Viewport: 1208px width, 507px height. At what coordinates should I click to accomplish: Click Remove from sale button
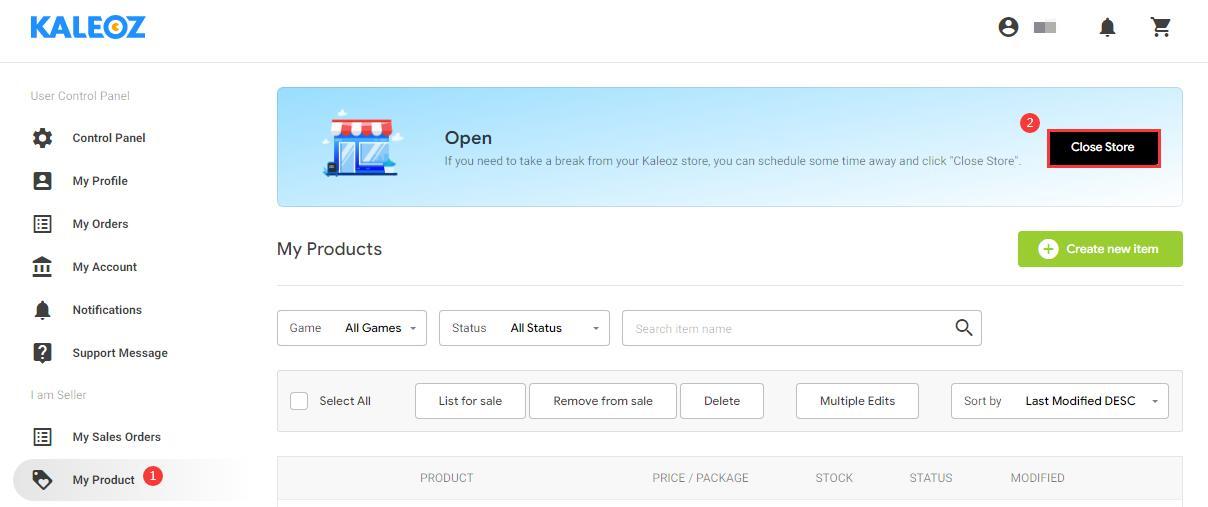pos(603,401)
